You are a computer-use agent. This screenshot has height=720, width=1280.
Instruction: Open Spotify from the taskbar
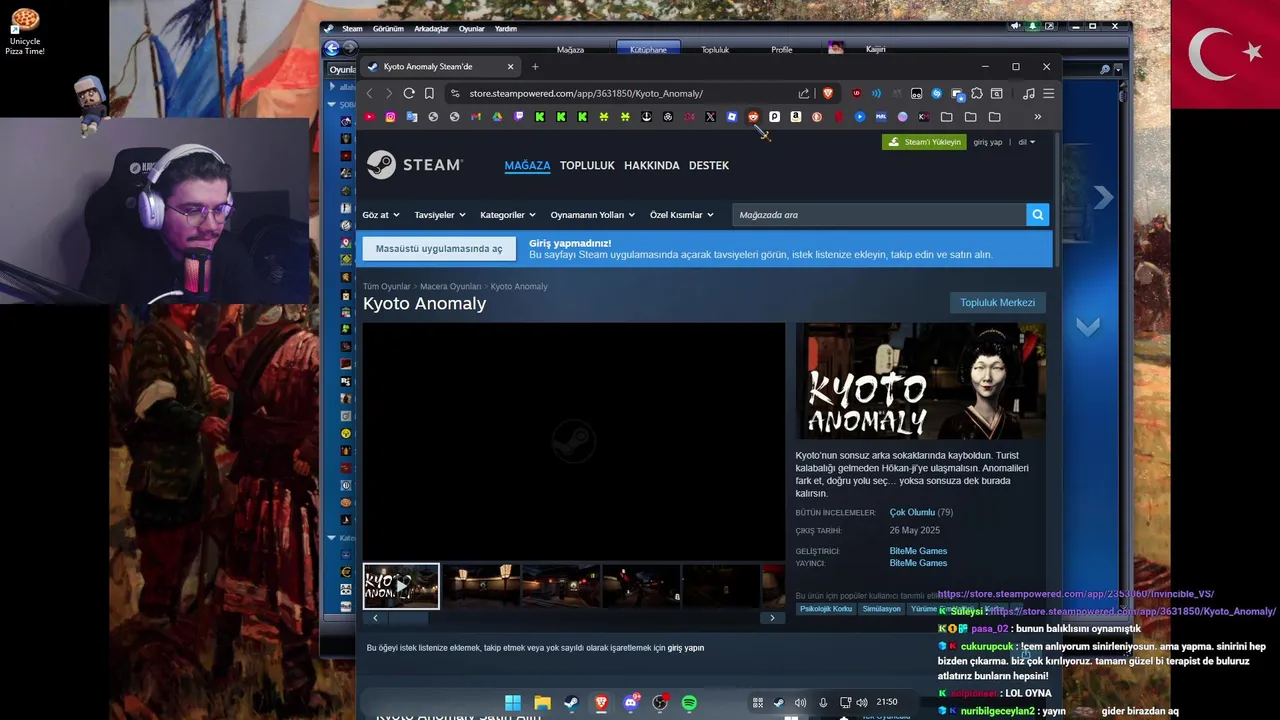pyautogui.click(x=689, y=703)
